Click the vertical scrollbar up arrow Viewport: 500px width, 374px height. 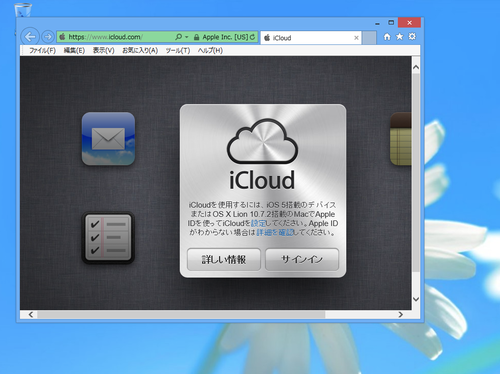coord(416,67)
